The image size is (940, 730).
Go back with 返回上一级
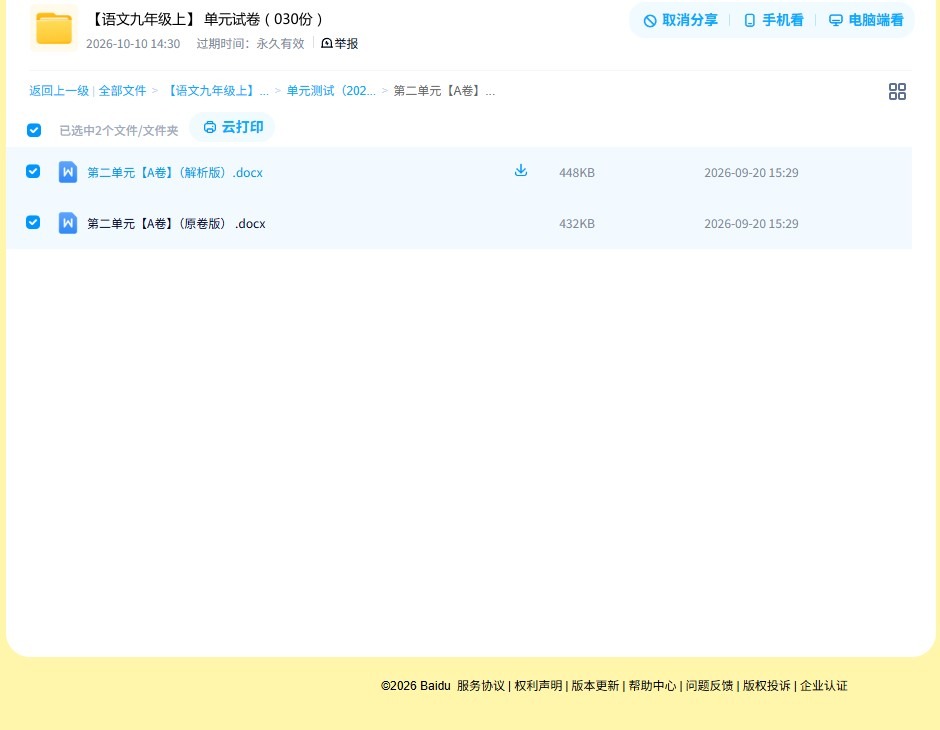pyautogui.click(x=59, y=91)
